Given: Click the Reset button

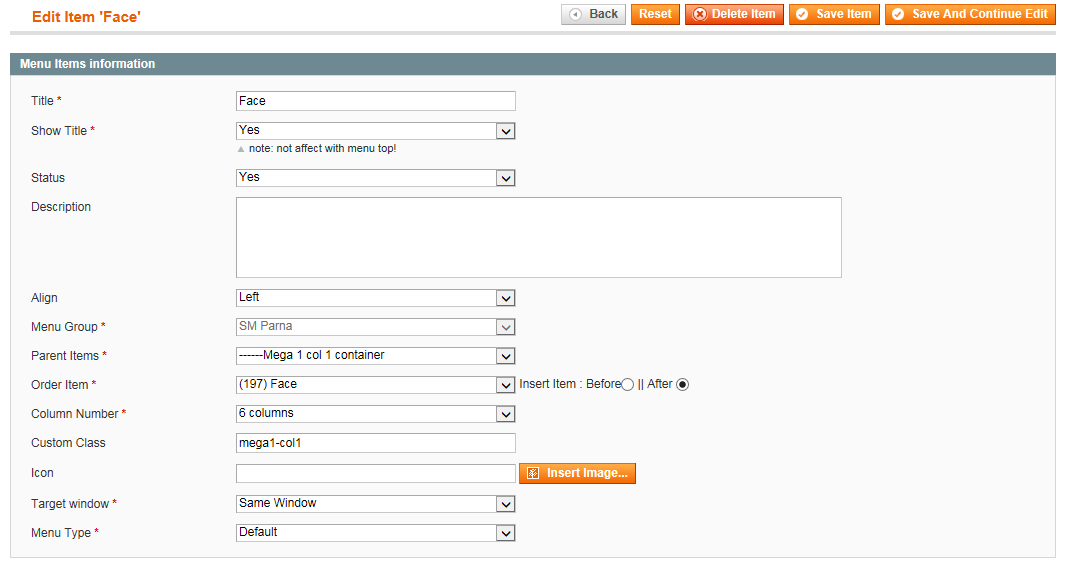Looking at the screenshot, I should [655, 14].
